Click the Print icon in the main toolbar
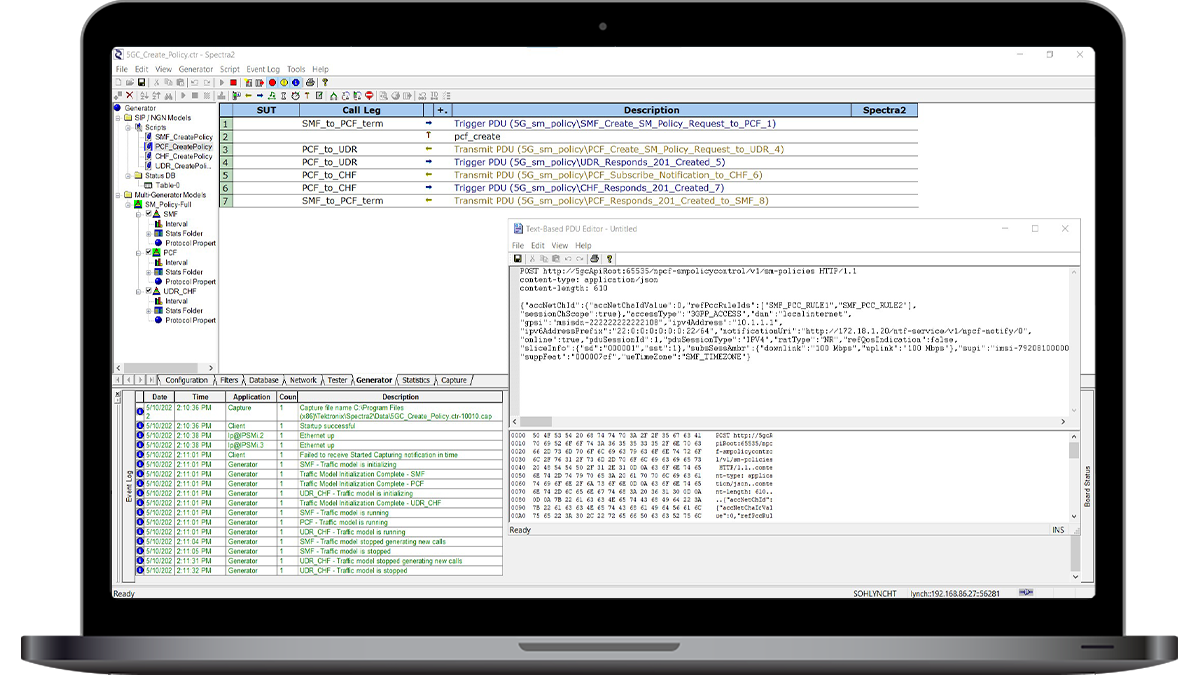This screenshot has width=1200, height=675. click(x=311, y=82)
